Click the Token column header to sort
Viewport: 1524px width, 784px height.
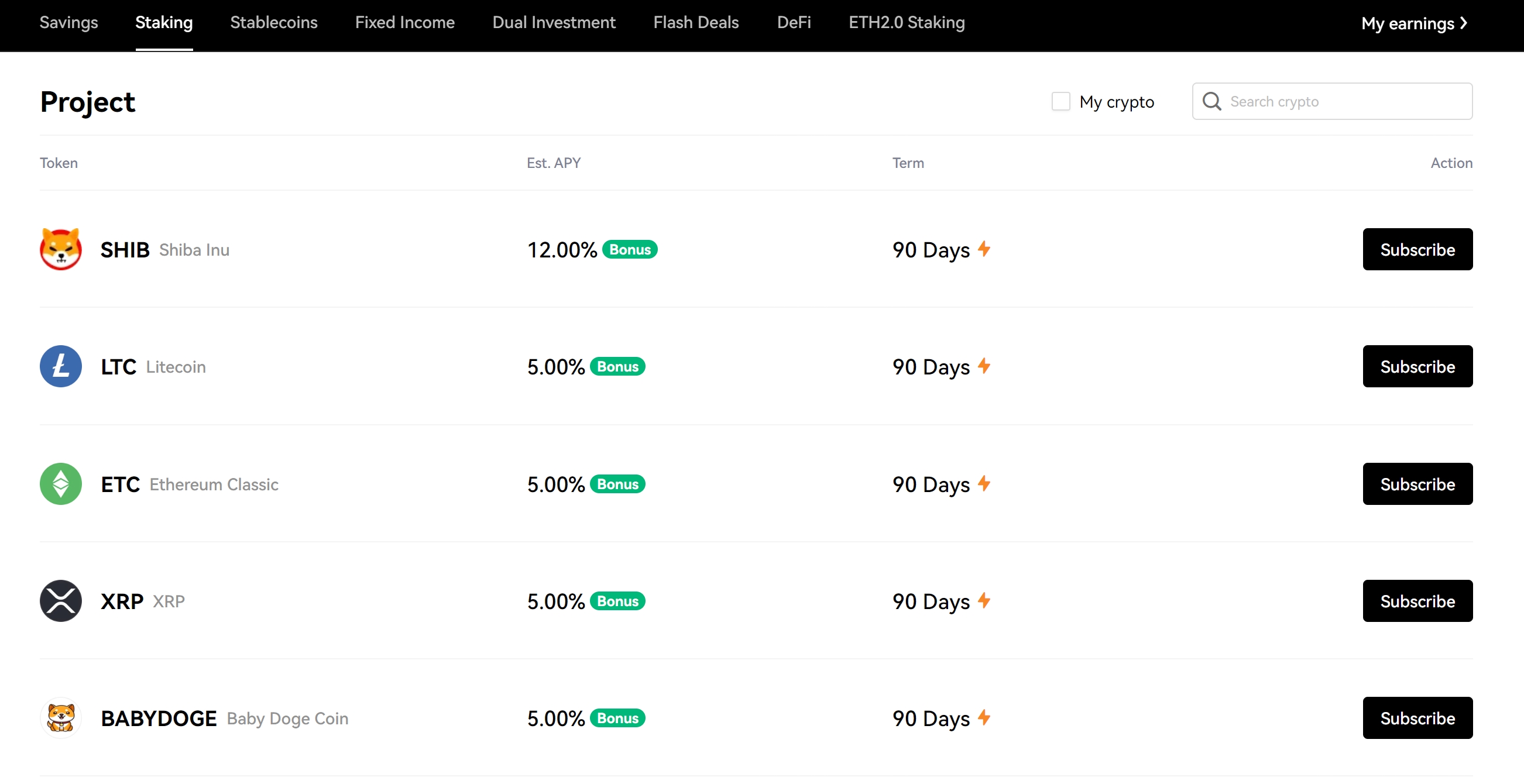[58, 162]
